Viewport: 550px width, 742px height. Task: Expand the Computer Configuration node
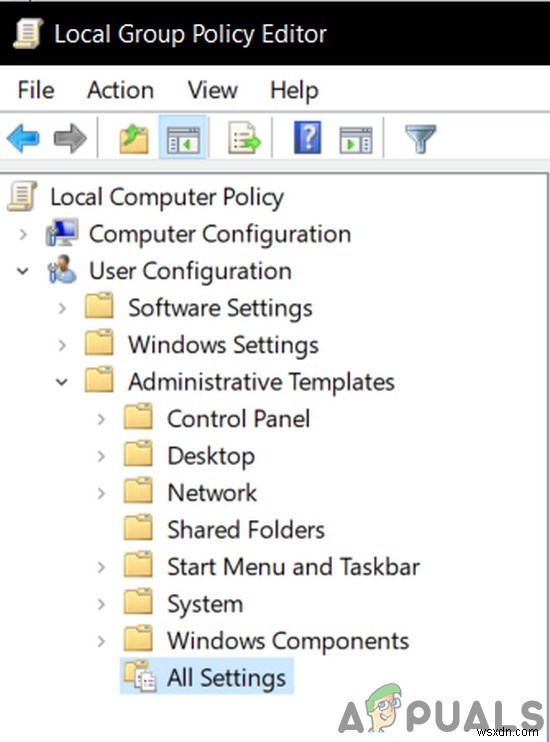pyautogui.click(x=23, y=234)
